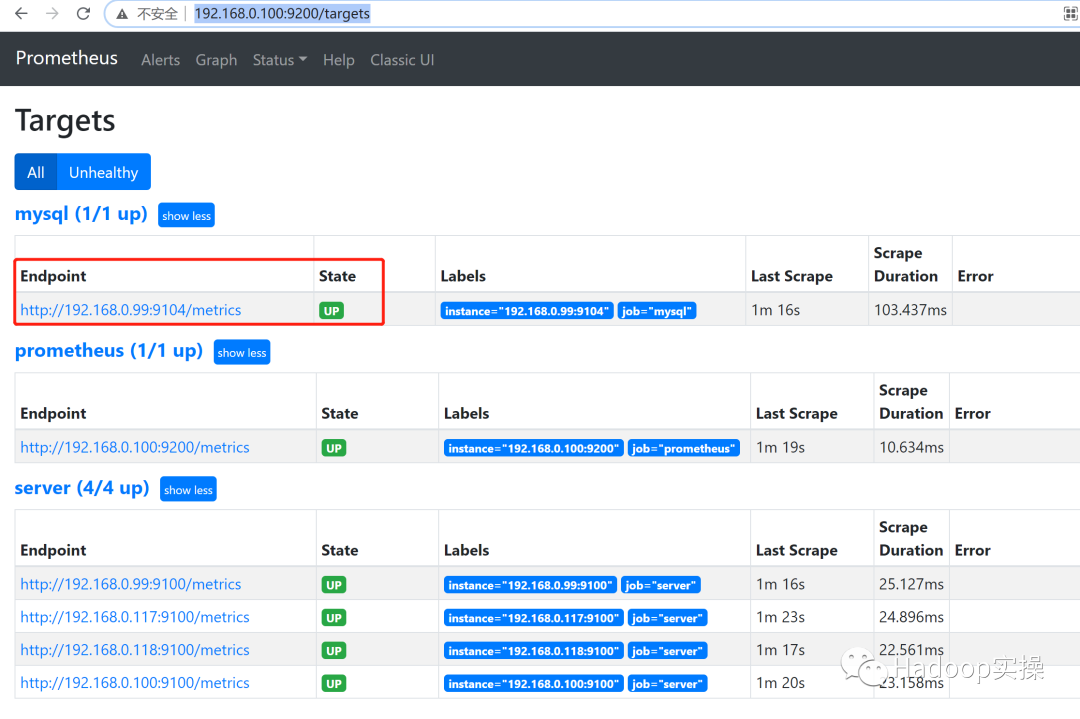Image resolution: width=1080 pixels, height=719 pixels.
Task: Open the Prometheus brand home link
Action: (x=67, y=58)
